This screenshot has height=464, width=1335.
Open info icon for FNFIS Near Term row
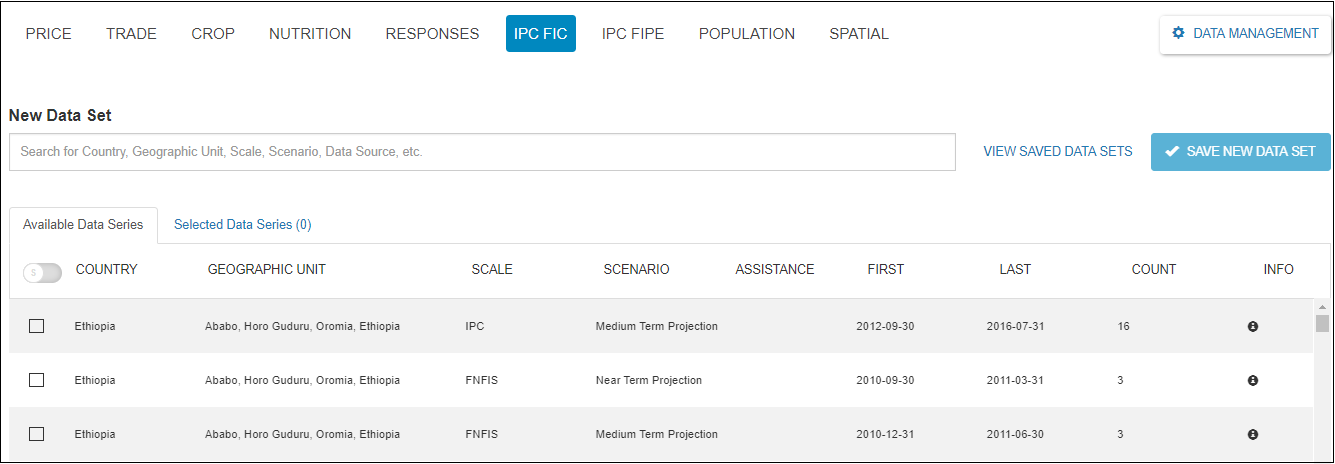click(x=1252, y=381)
